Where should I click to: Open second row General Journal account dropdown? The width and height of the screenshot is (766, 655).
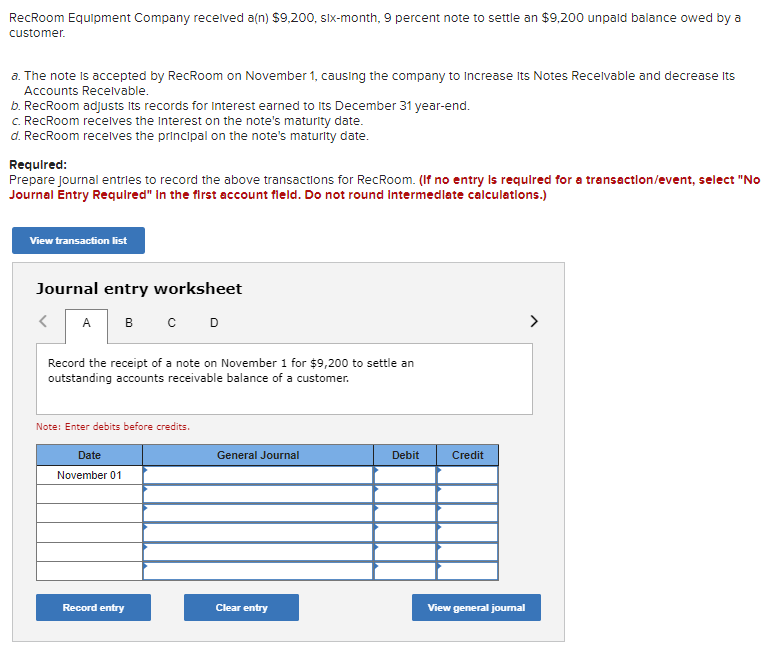[258, 494]
